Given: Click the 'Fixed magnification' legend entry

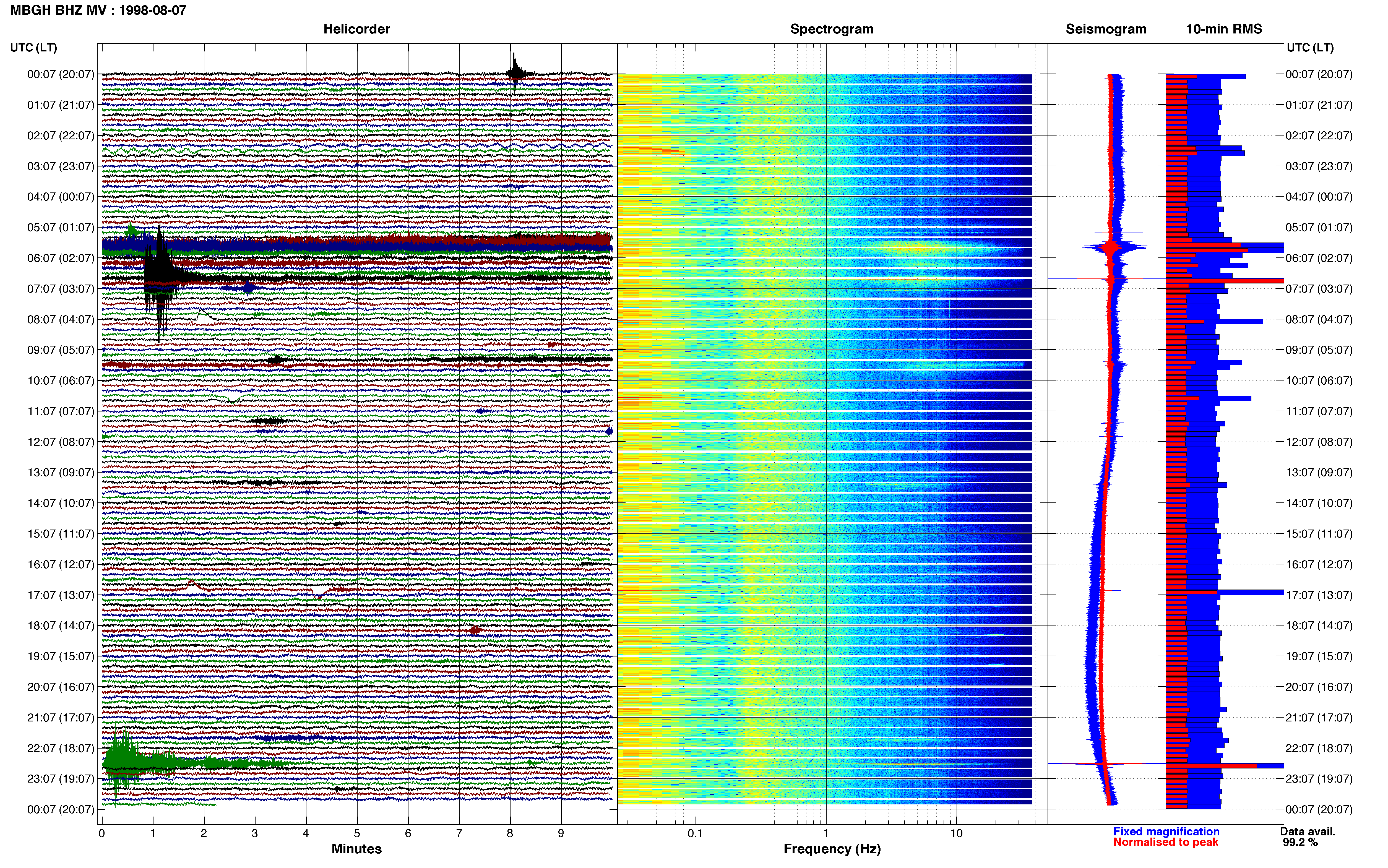Looking at the screenshot, I should coord(1166,831).
